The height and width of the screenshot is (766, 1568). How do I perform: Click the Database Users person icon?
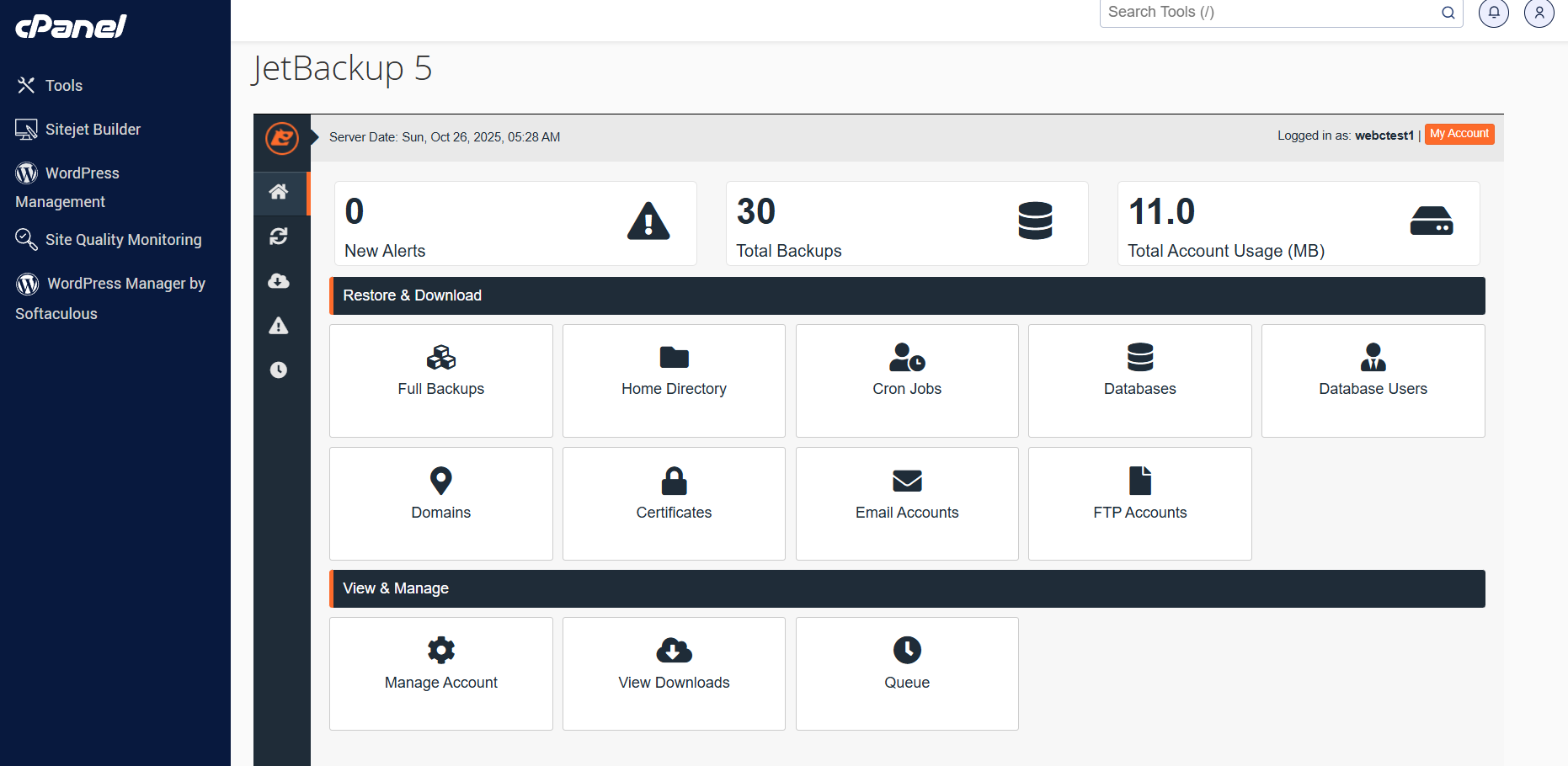coord(1373,358)
